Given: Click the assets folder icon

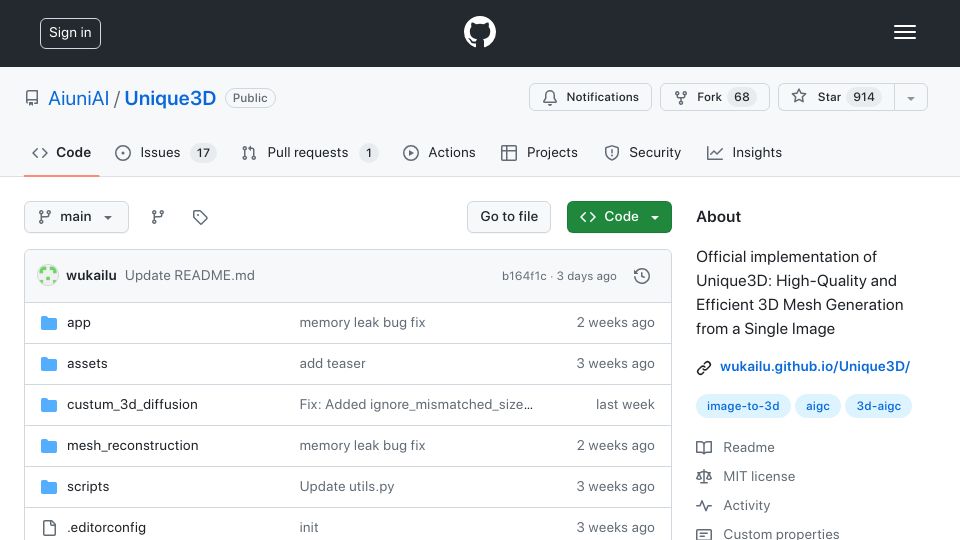Looking at the screenshot, I should pos(49,364).
